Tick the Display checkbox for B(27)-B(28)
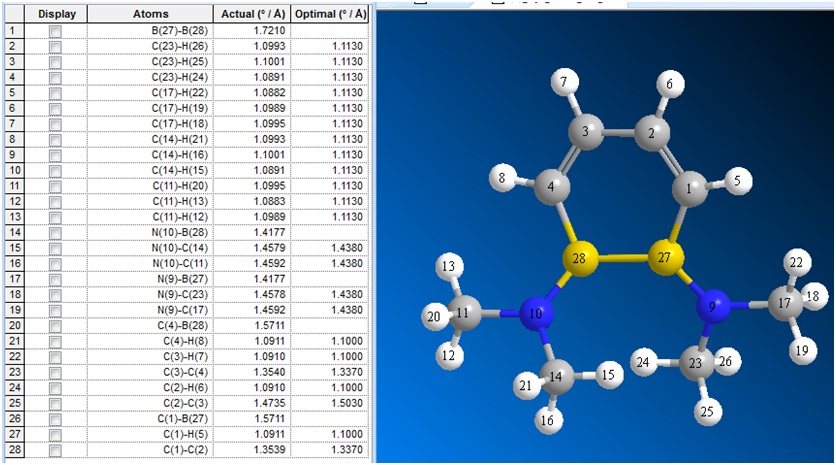Image resolution: width=836 pixels, height=465 pixels. coord(55,32)
